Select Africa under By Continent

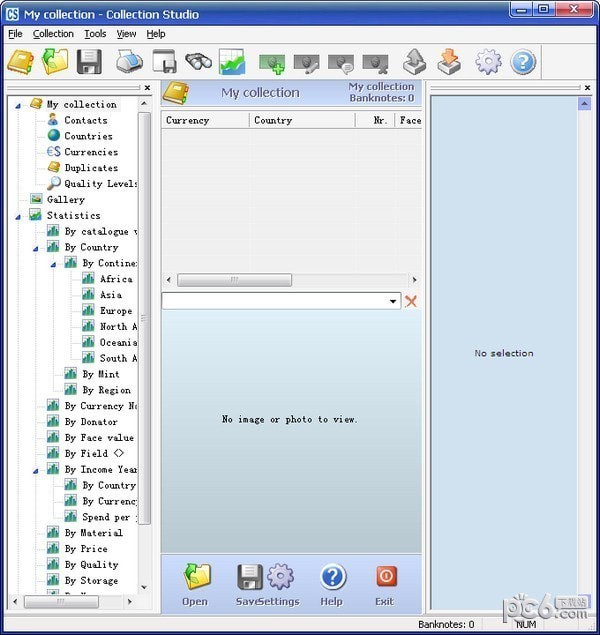[x=116, y=279]
